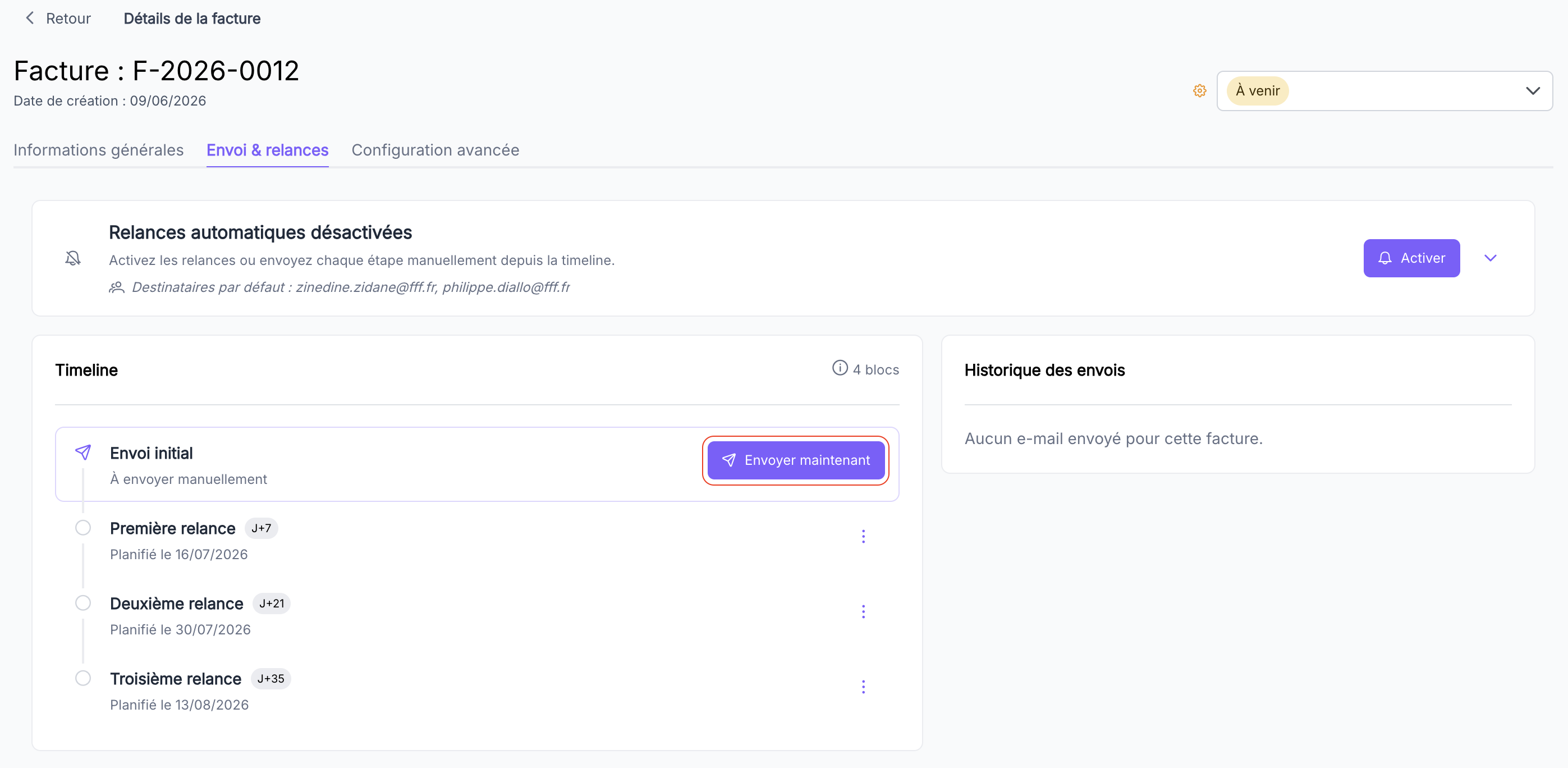Click the info icon beside 4 blocs
The width and height of the screenshot is (1568, 768).
(840, 368)
